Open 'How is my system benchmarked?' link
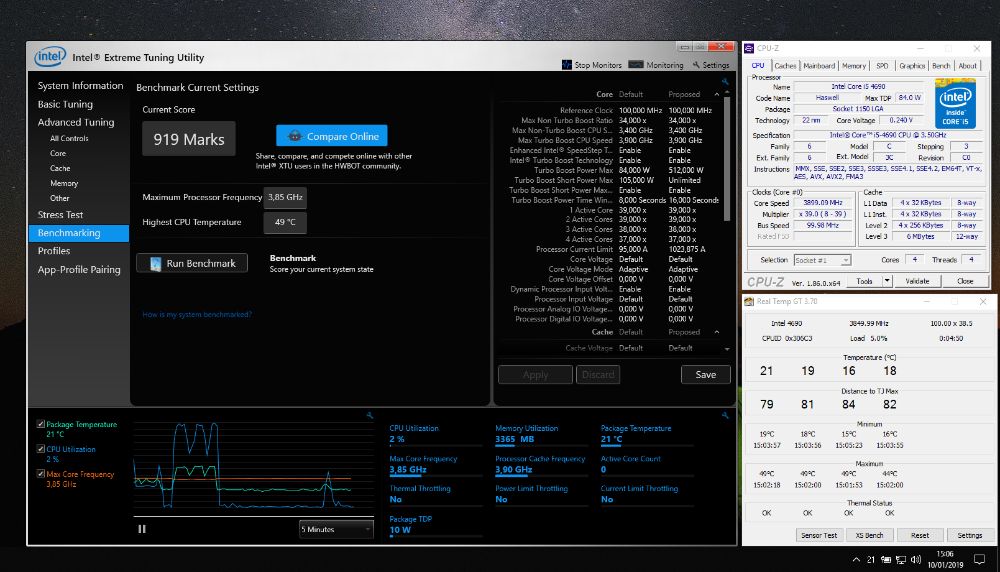The width and height of the screenshot is (1000, 572). pyautogui.click(x=196, y=314)
